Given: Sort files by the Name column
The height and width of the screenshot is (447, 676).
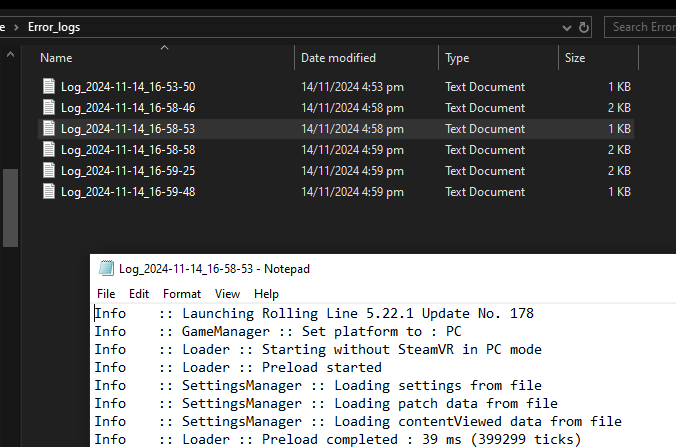Looking at the screenshot, I should pos(56,58).
